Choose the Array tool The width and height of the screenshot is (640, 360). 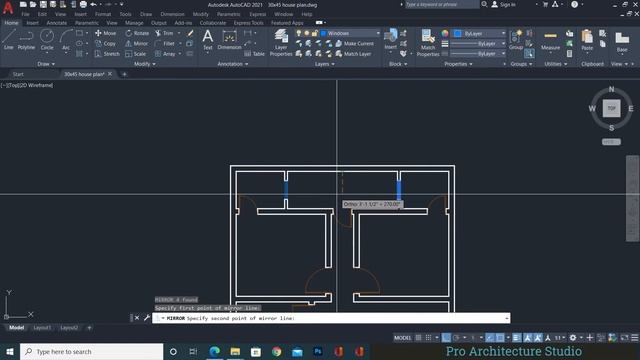(165, 53)
